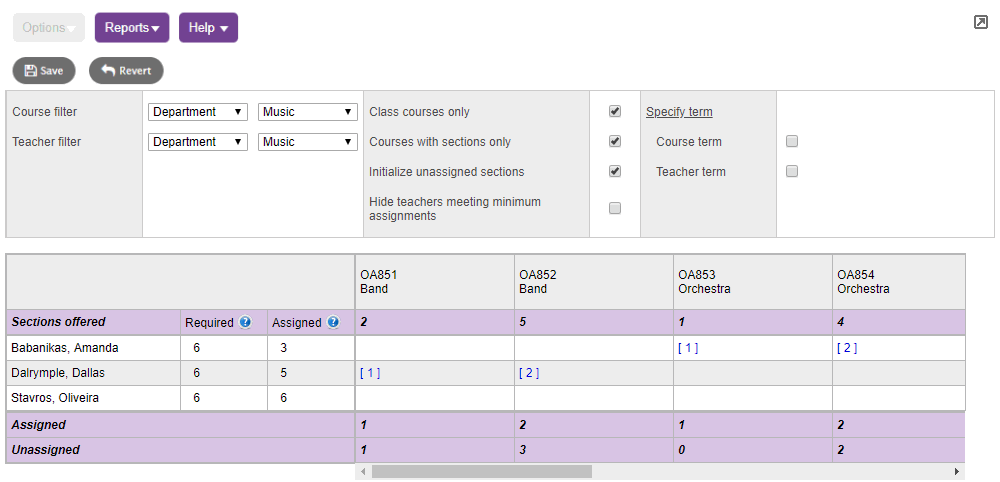The height and width of the screenshot is (482, 1000).
Task: Click the pop-out window icon
Action: [981, 22]
